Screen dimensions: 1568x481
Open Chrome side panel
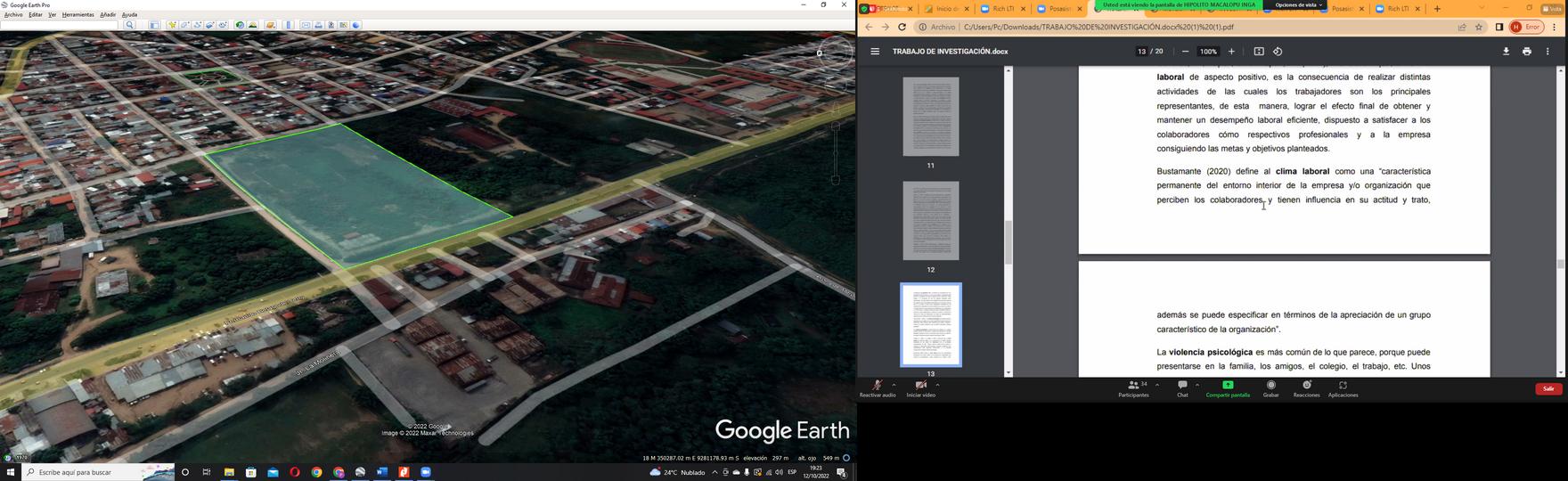[x=1499, y=27]
